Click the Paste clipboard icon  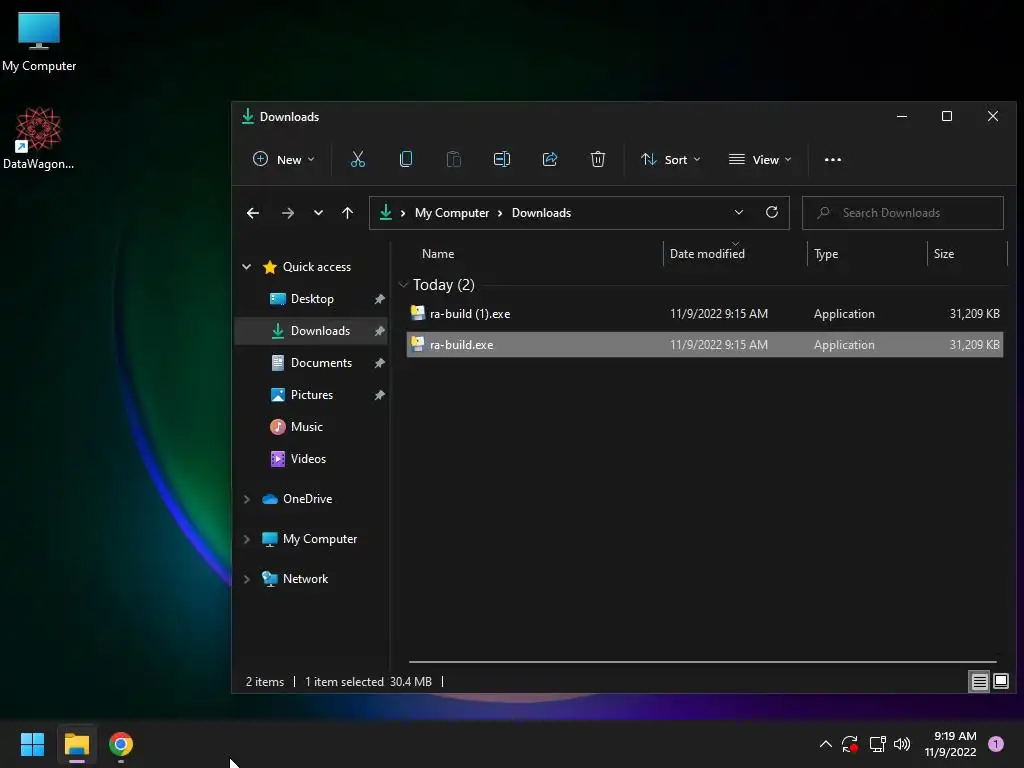tap(453, 159)
